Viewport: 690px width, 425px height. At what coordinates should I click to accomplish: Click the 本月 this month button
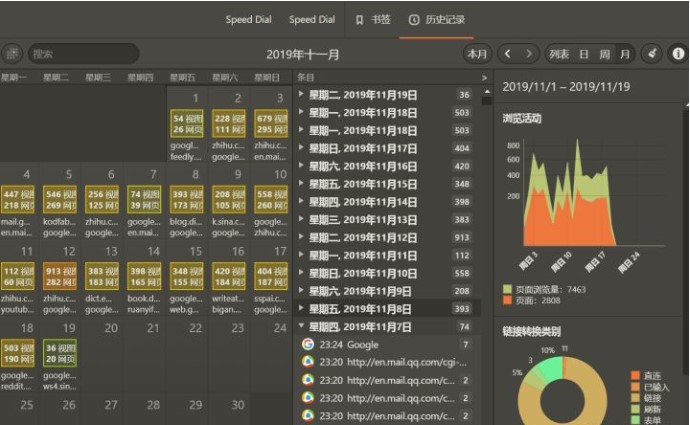pyautogui.click(x=477, y=53)
